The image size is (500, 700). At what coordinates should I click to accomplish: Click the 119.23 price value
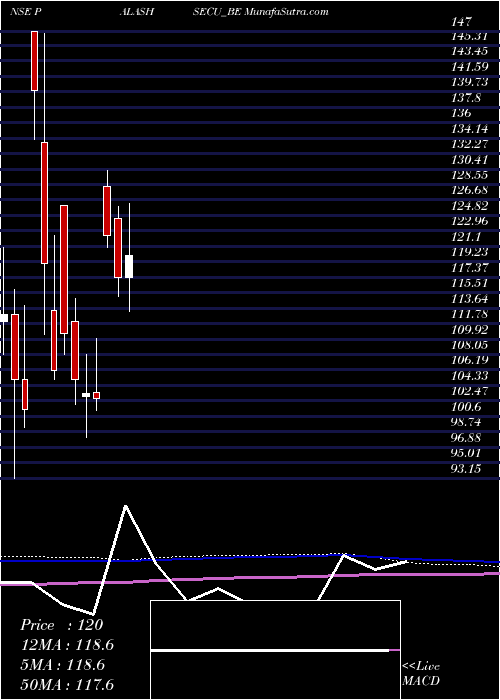[x=470, y=252]
